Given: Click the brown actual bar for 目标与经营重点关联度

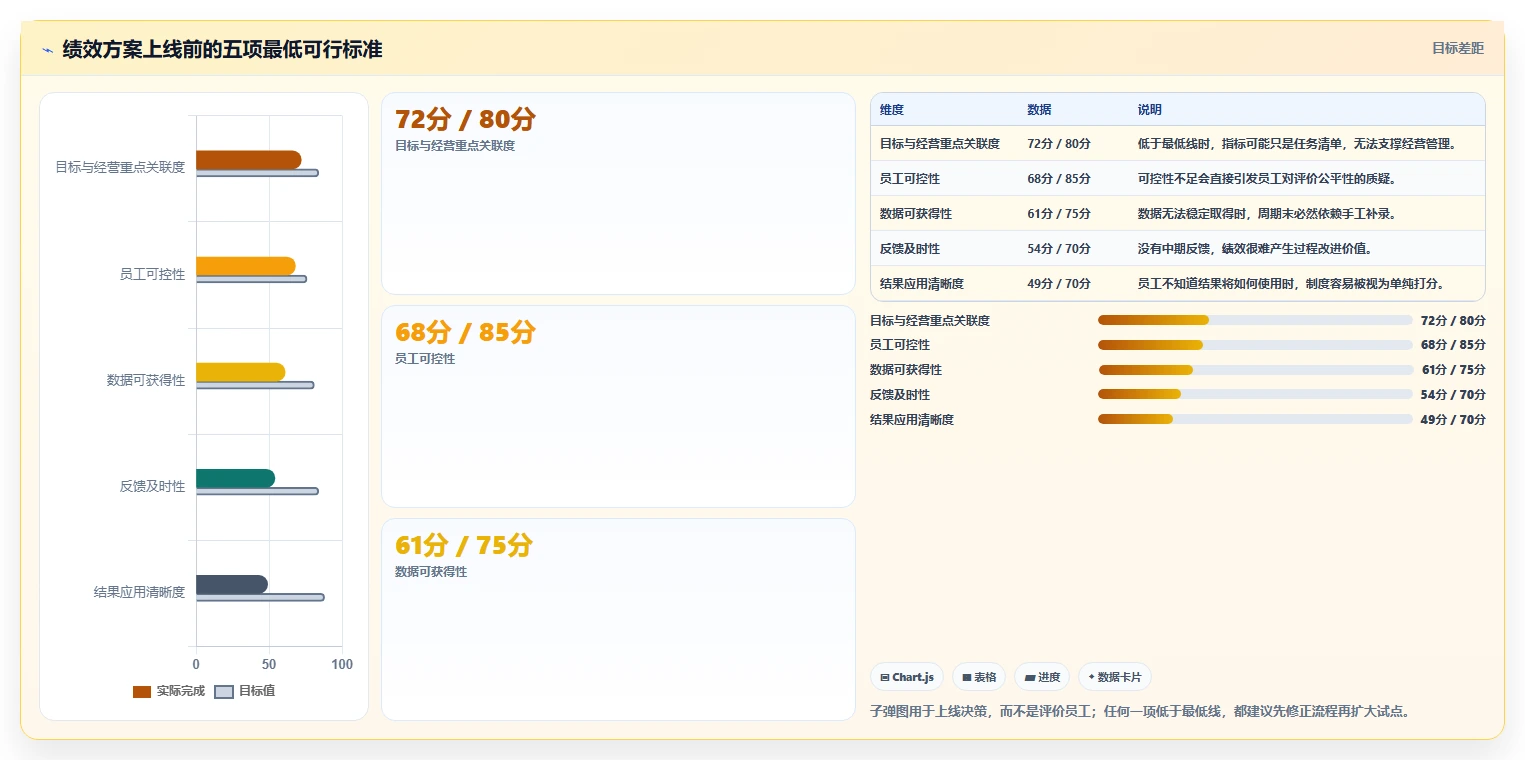Looking at the screenshot, I should pyautogui.click(x=248, y=160).
